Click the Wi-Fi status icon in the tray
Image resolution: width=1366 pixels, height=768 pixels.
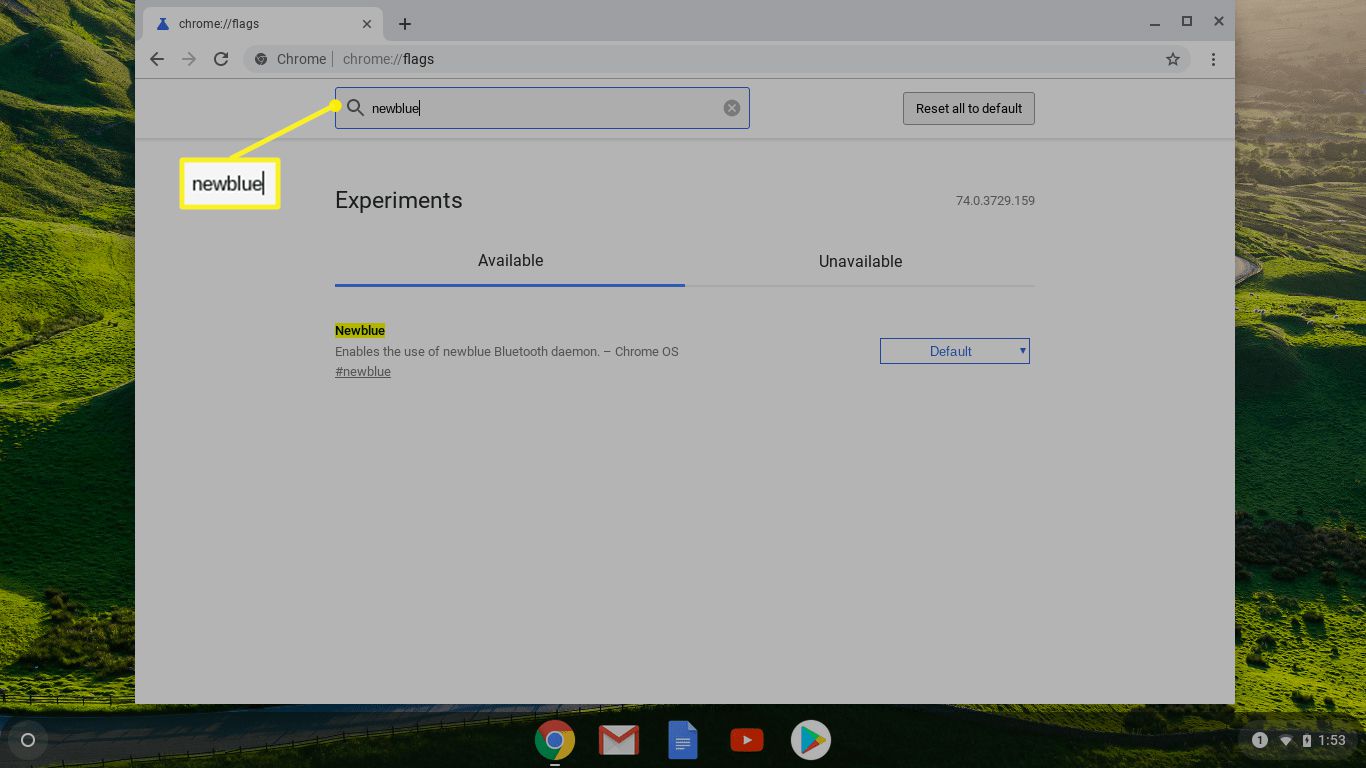pyautogui.click(x=1286, y=741)
